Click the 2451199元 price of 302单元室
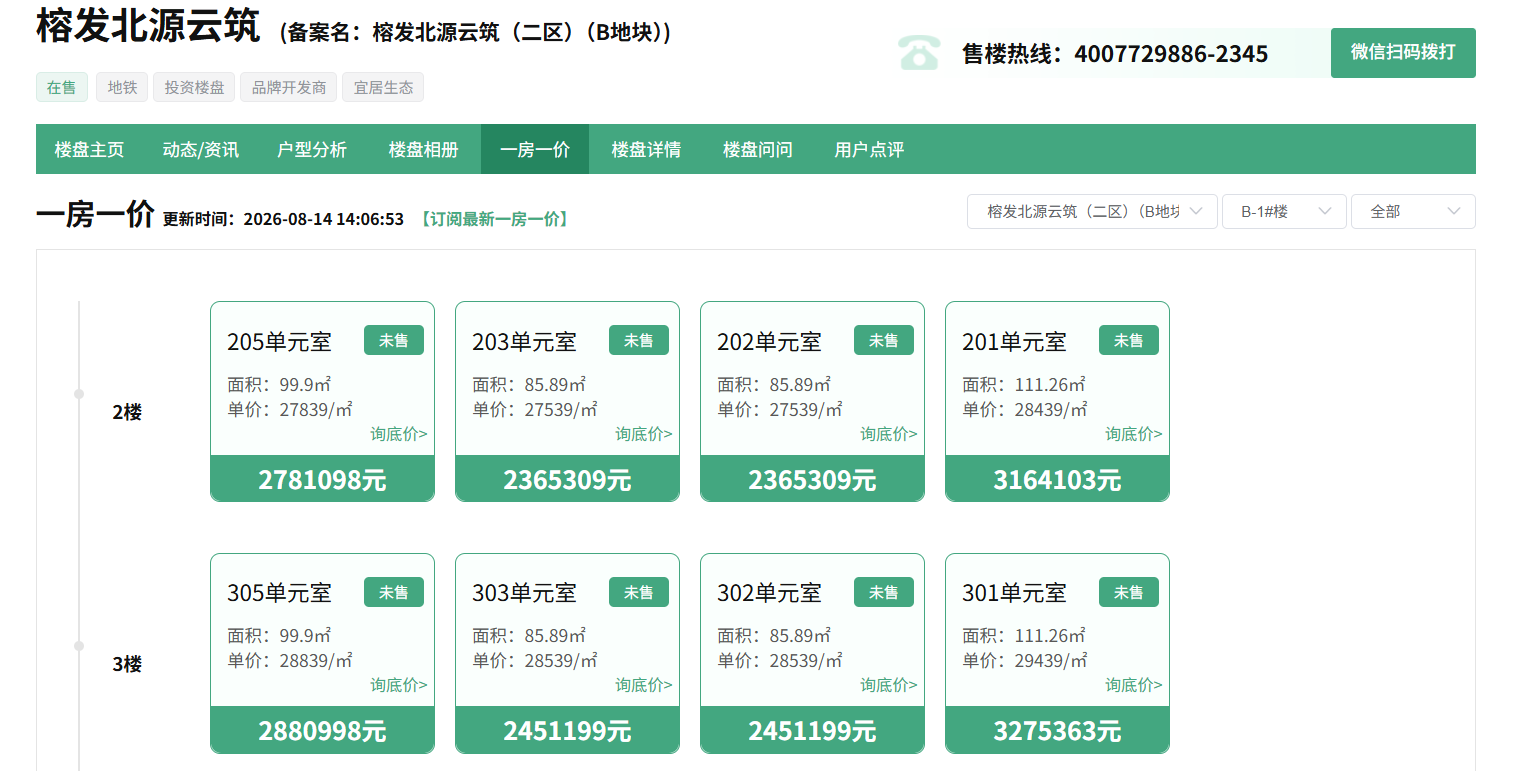 pyautogui.click(x=812, y=730)
